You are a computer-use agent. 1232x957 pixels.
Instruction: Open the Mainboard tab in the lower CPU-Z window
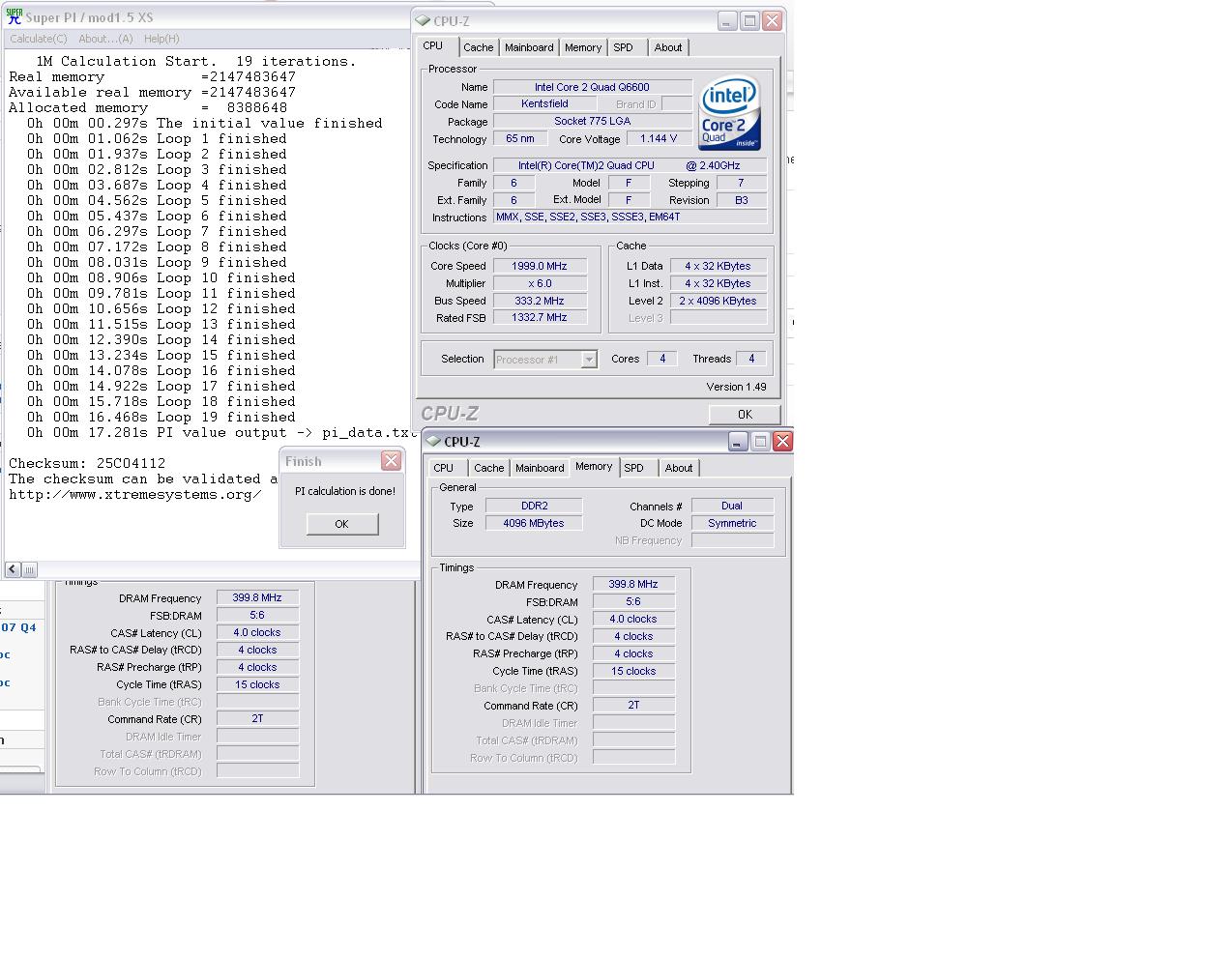540,468
